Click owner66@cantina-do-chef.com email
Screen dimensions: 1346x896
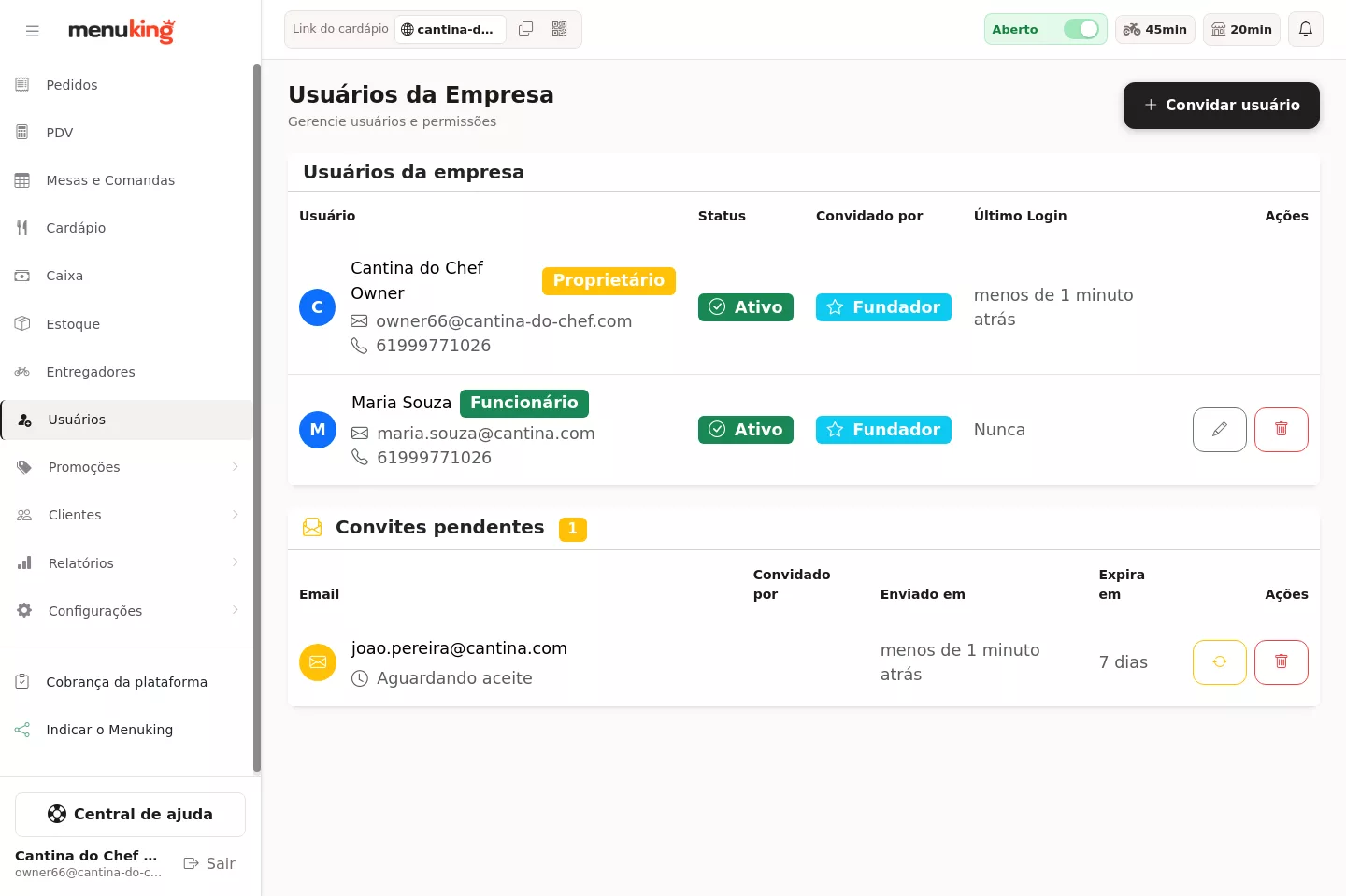tap(504, 321)
